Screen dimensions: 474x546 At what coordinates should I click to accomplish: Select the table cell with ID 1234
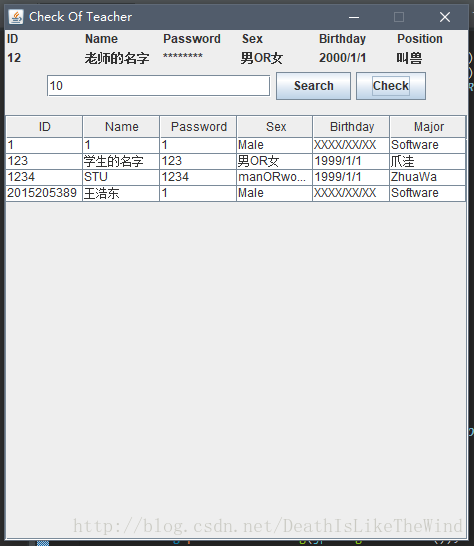[x=44, y=177]
